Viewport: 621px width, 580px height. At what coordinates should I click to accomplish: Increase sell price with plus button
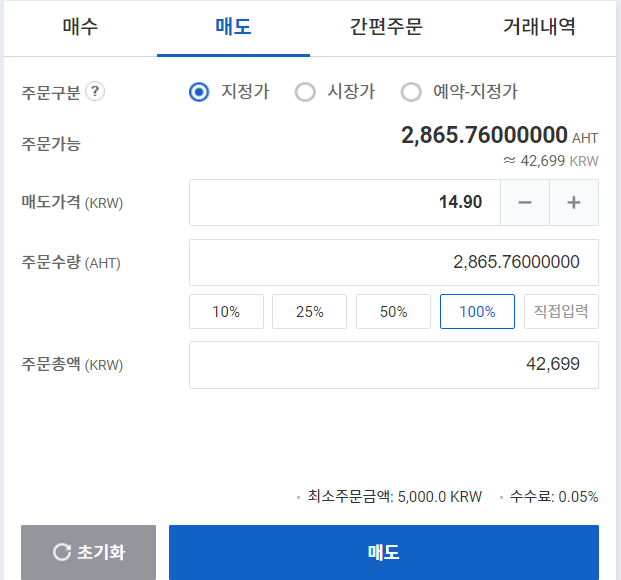coord(574,202)
